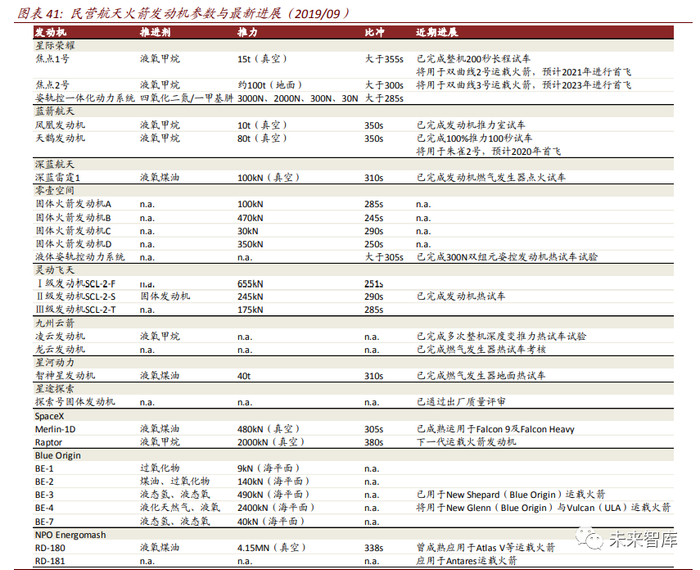
Task: Click the "星际荣耀" company row
Action: (354, 46)
